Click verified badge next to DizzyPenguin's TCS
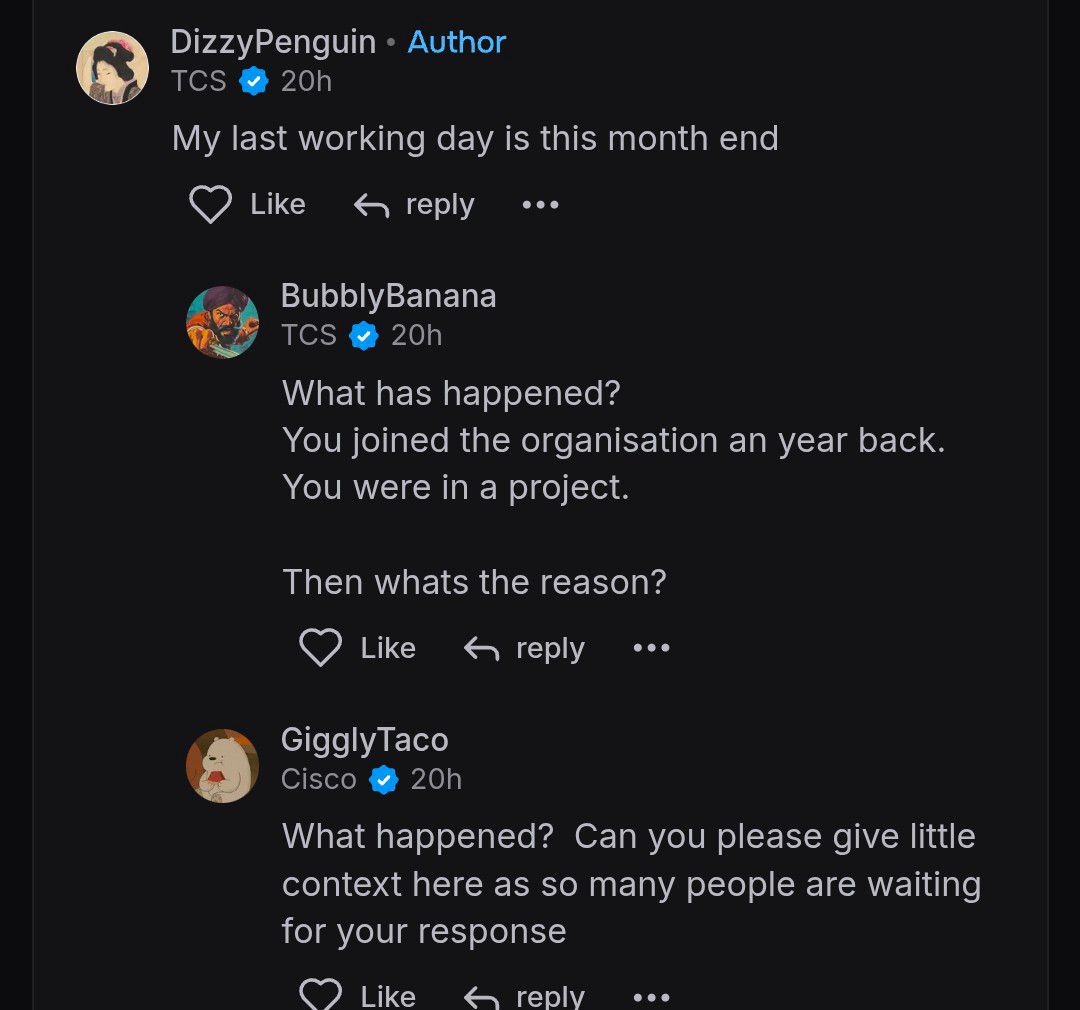This screenshot has width=1080, height=1010. (254, 81)
